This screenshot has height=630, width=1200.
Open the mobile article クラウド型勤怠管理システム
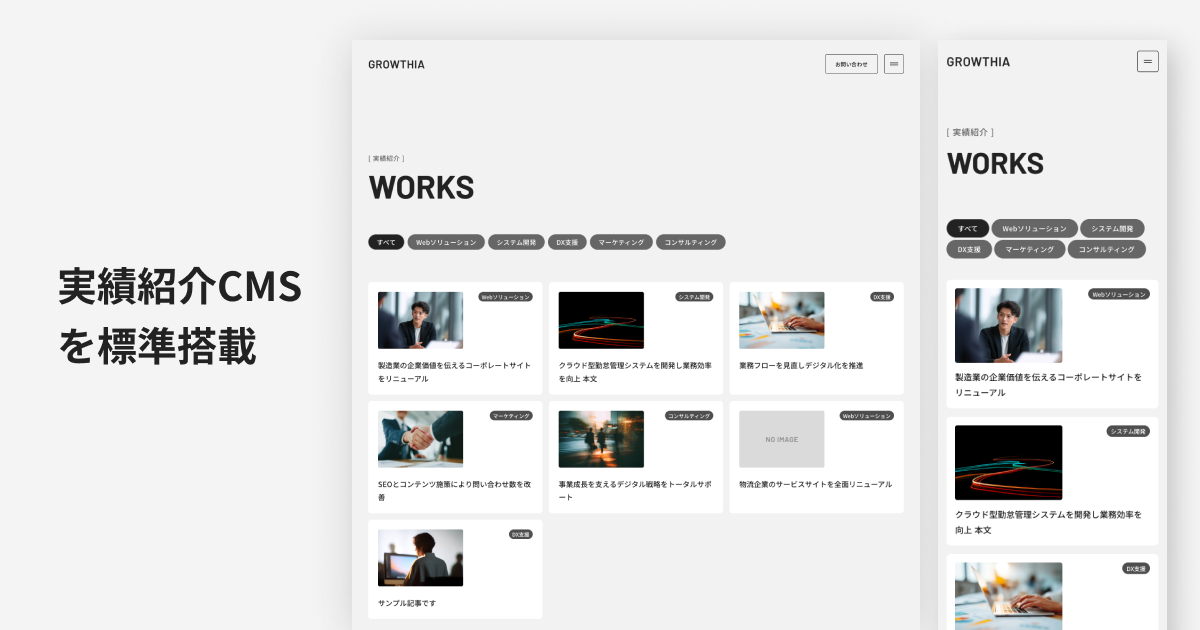[x=1048, y=522]
